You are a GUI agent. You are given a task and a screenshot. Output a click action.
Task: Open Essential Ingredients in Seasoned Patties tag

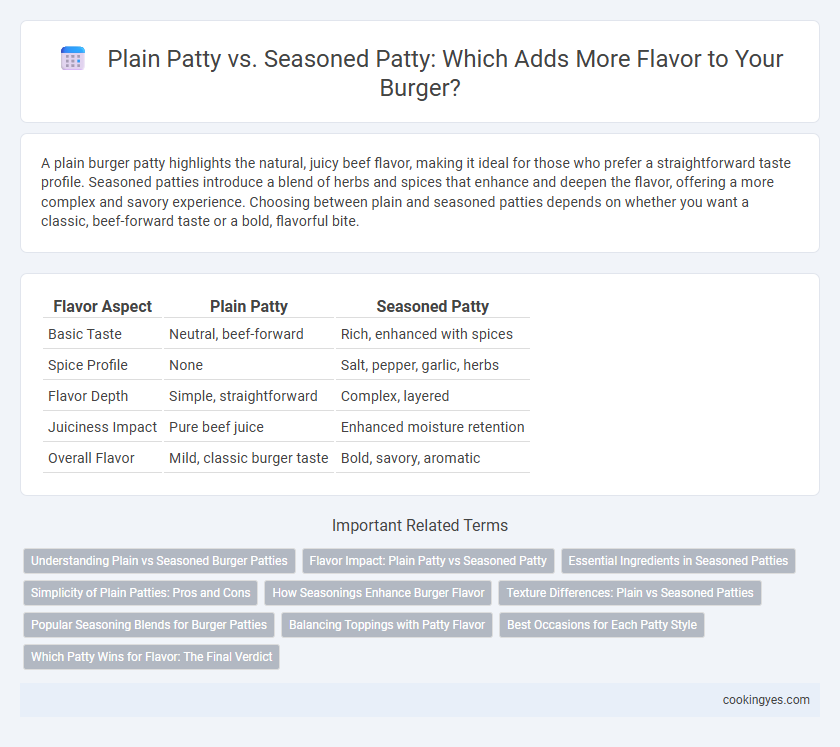click(x=678, y=561)
